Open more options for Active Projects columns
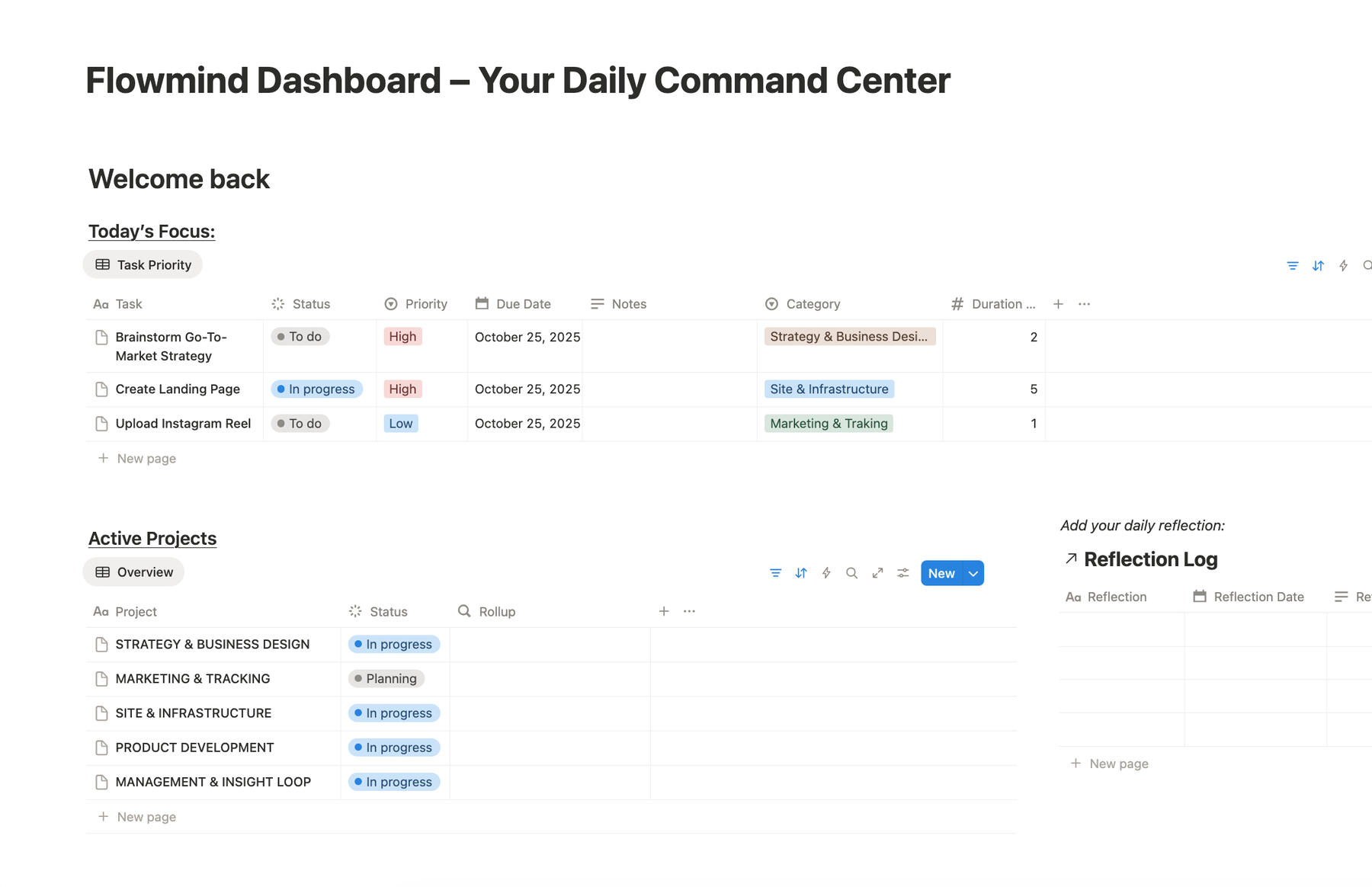1372x887 pixels. click(x=689, y=611)
